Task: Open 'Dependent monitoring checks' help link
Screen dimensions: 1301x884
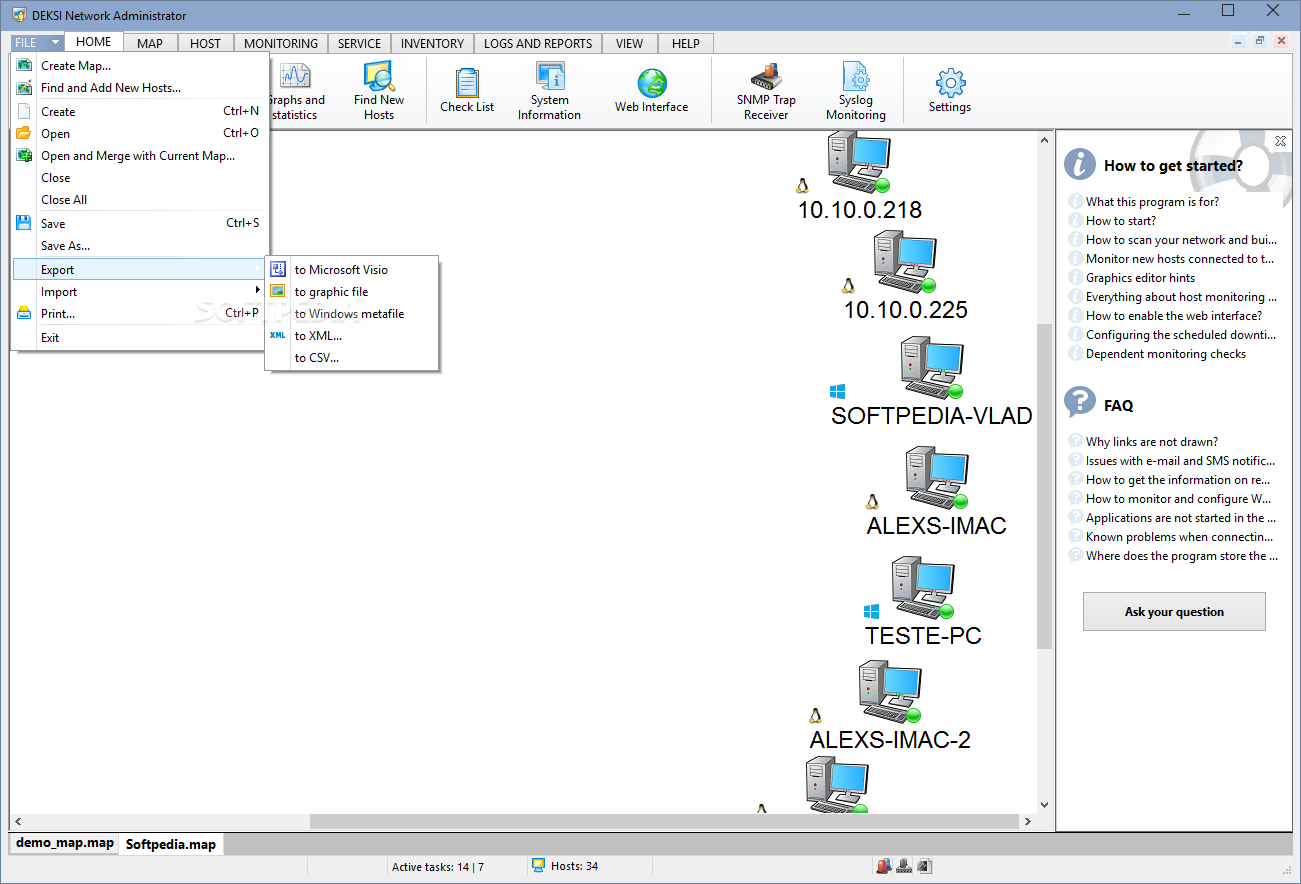Action: click(1166, 354)
